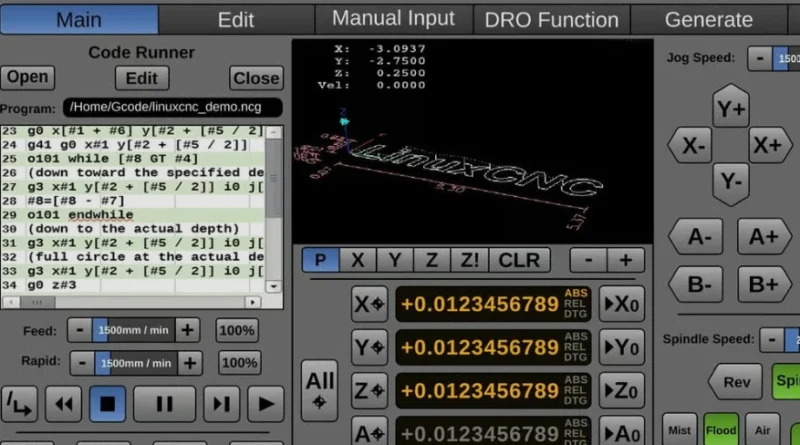This screenshot has height=445, width=800.
Task: Zoom out the preview with minus
Action: tap(588, 260)
